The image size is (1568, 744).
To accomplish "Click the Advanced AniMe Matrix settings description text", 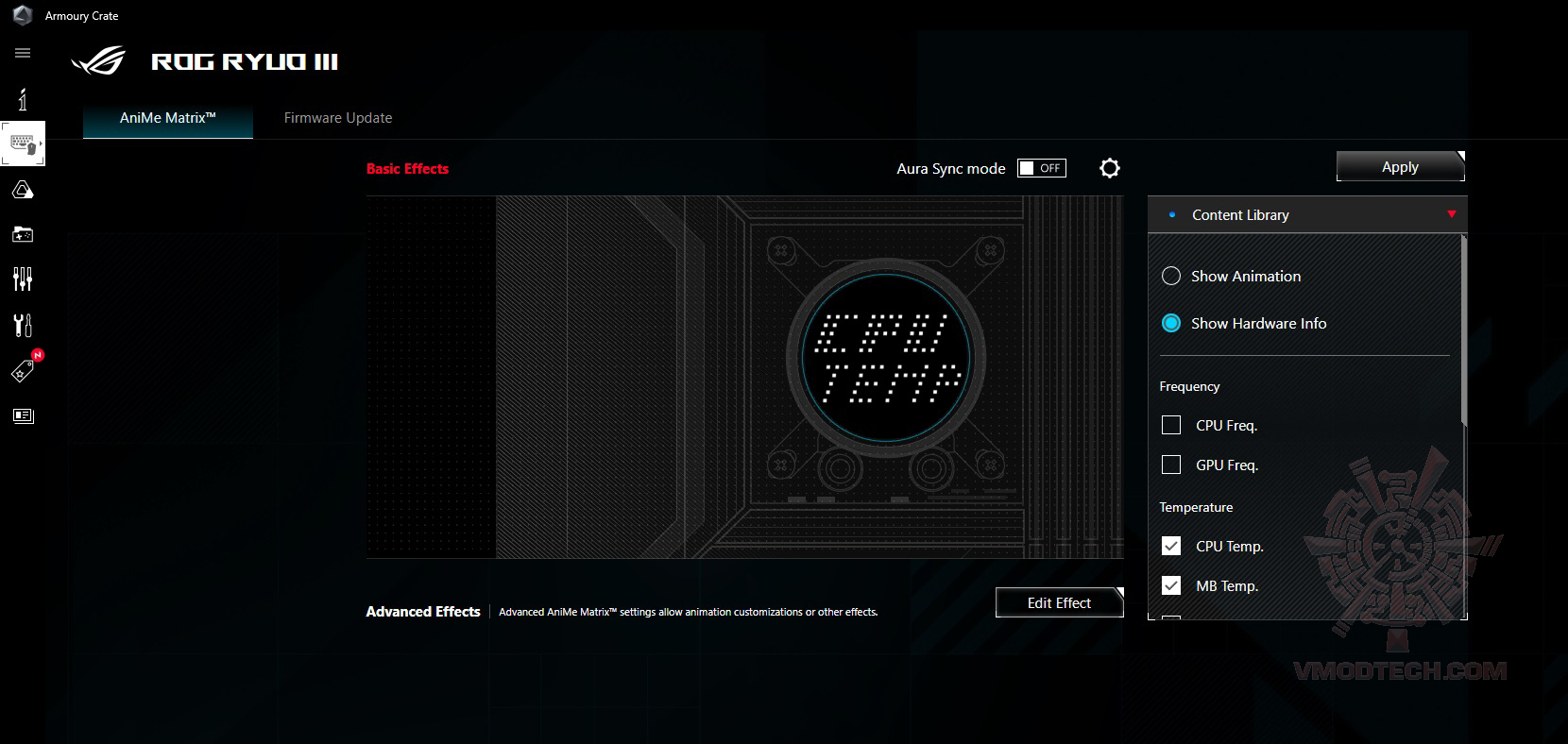I will tap(689, 612).
